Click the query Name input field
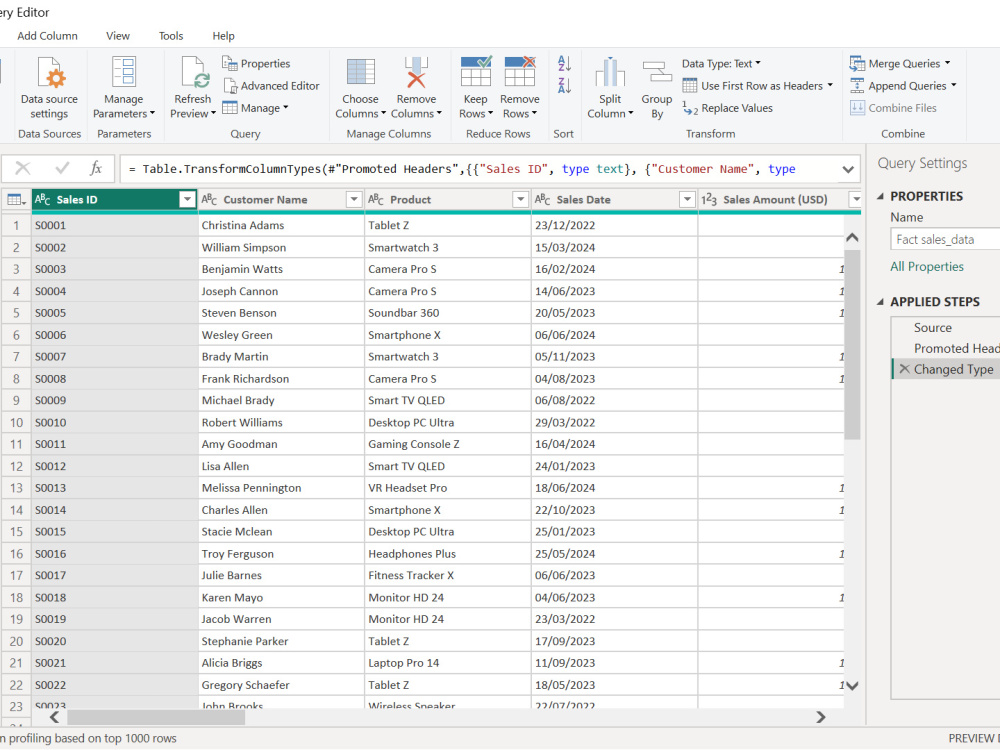Viewport: 1000px width, 750px height. (945, 240)
